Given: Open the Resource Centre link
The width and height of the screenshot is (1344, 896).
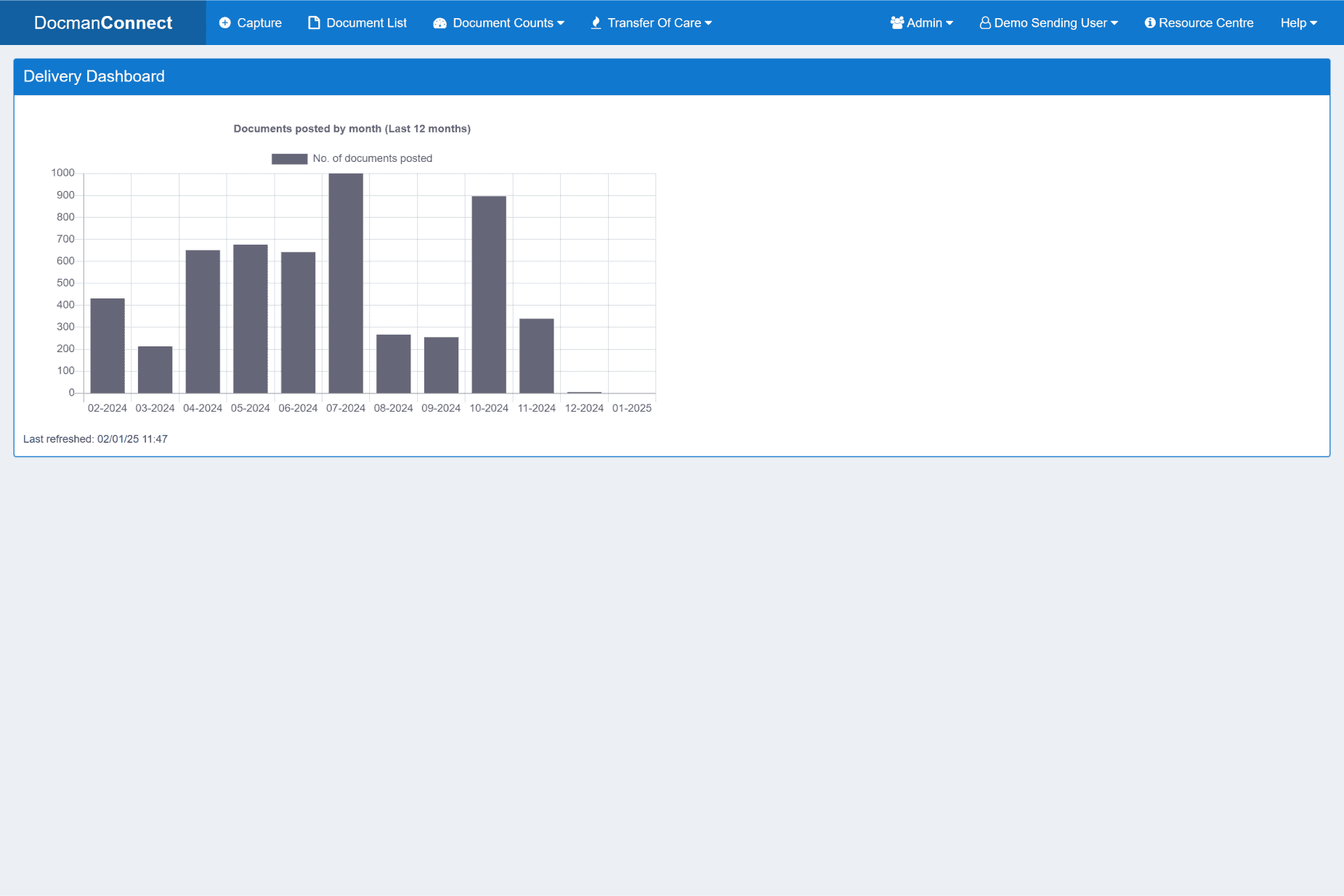Looking at the screenshot, I should [x=1206, y=23].
